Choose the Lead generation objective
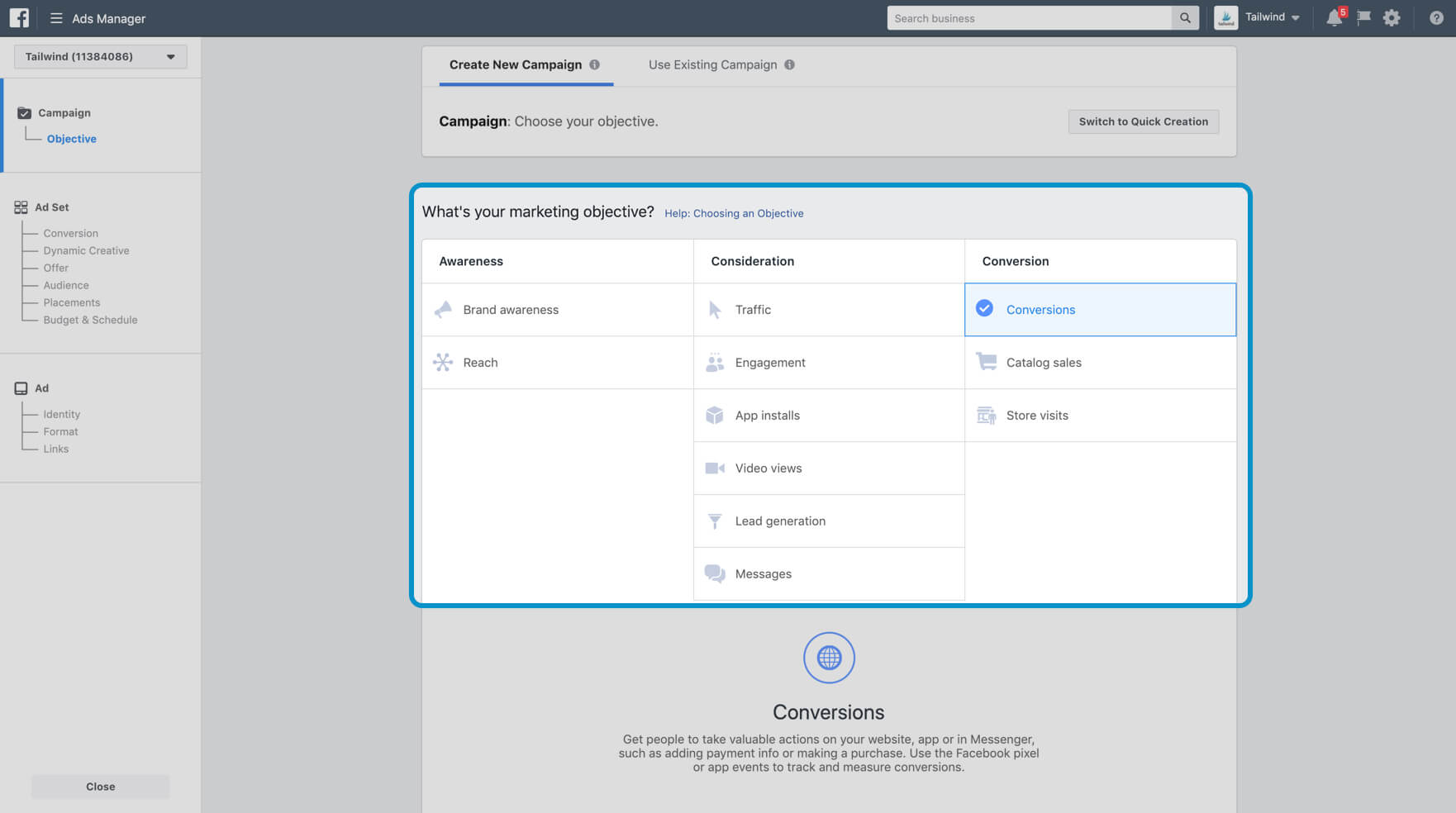Image resolution: width=1456 pixels, height=813 pixels. pyautogui.click(x=779, y=521)
